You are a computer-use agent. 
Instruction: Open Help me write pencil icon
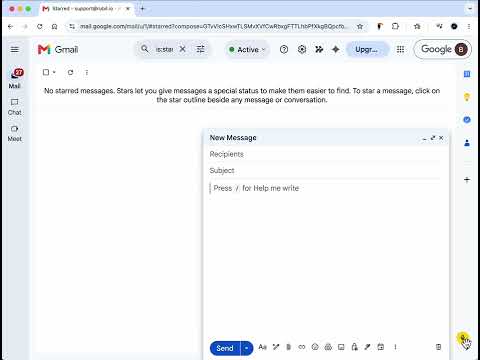(276, 347)
